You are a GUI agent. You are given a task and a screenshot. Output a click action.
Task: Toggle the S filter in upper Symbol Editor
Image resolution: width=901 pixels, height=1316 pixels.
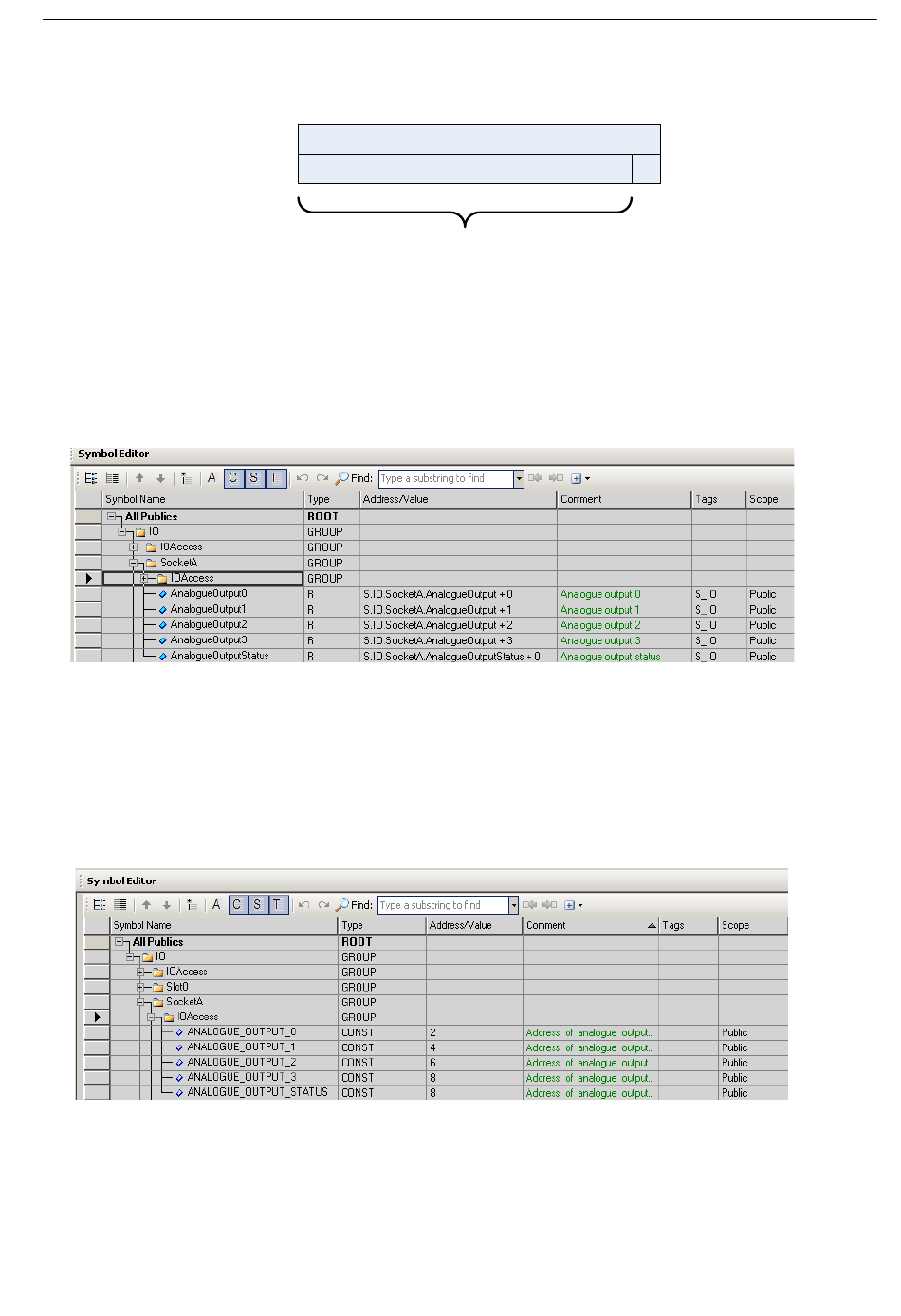(254, 478)
